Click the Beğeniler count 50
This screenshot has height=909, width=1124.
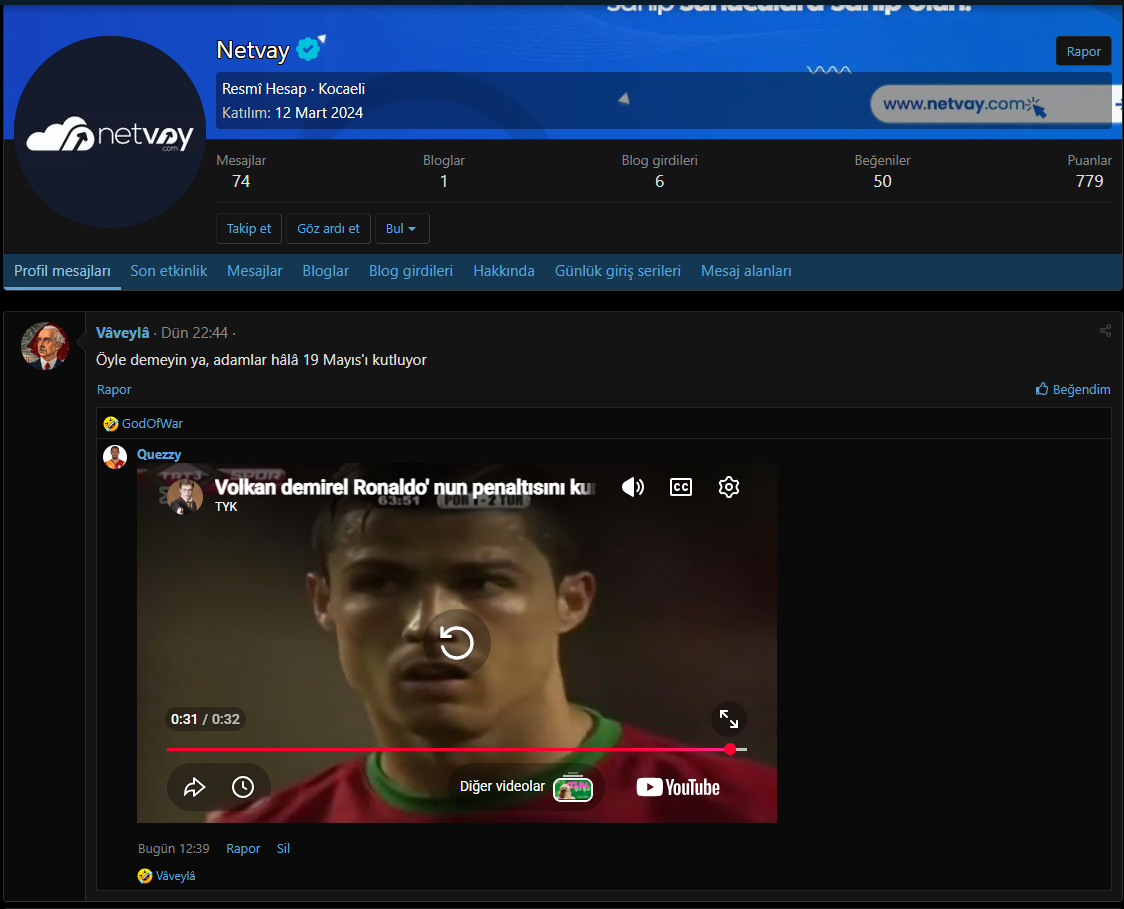click(882, 181)
